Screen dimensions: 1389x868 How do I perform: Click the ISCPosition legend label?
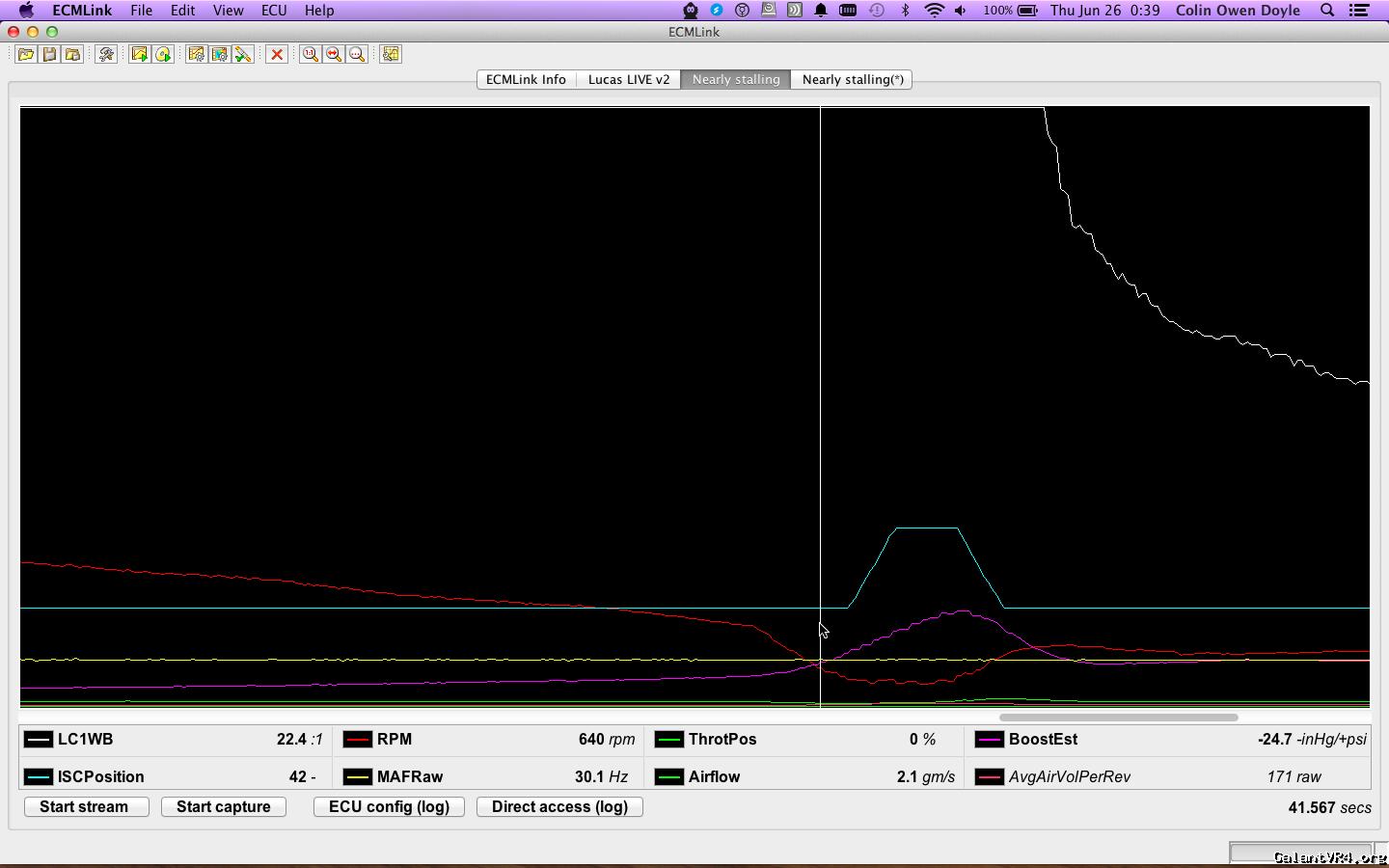pyautogui.click(x=100, y=776)
